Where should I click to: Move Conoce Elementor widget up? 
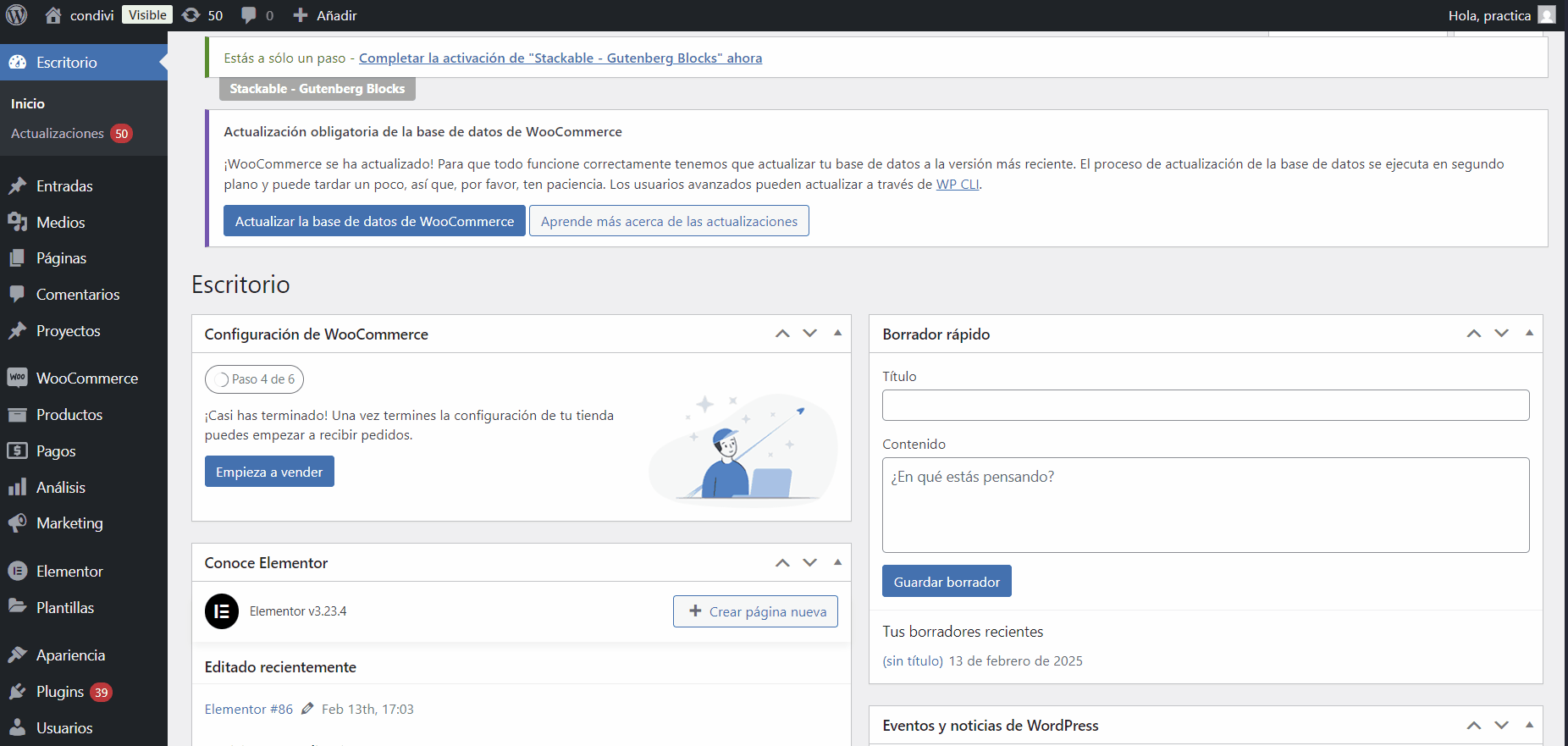[782, 563]
